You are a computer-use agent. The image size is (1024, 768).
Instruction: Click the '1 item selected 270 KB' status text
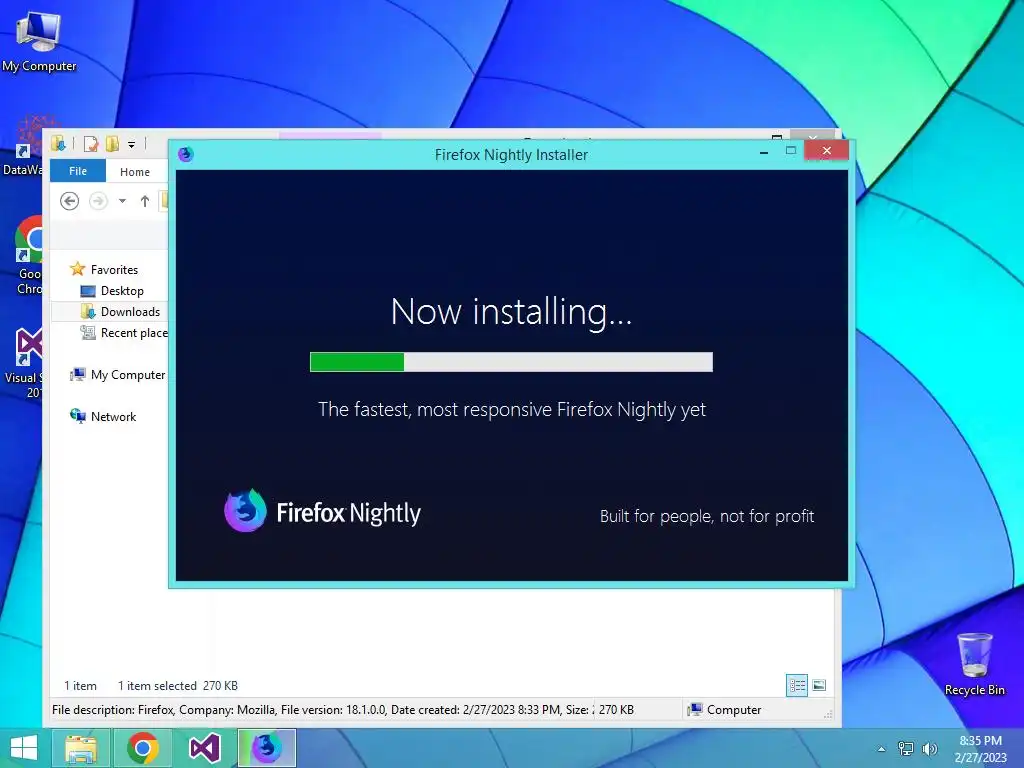coord(178,686)
